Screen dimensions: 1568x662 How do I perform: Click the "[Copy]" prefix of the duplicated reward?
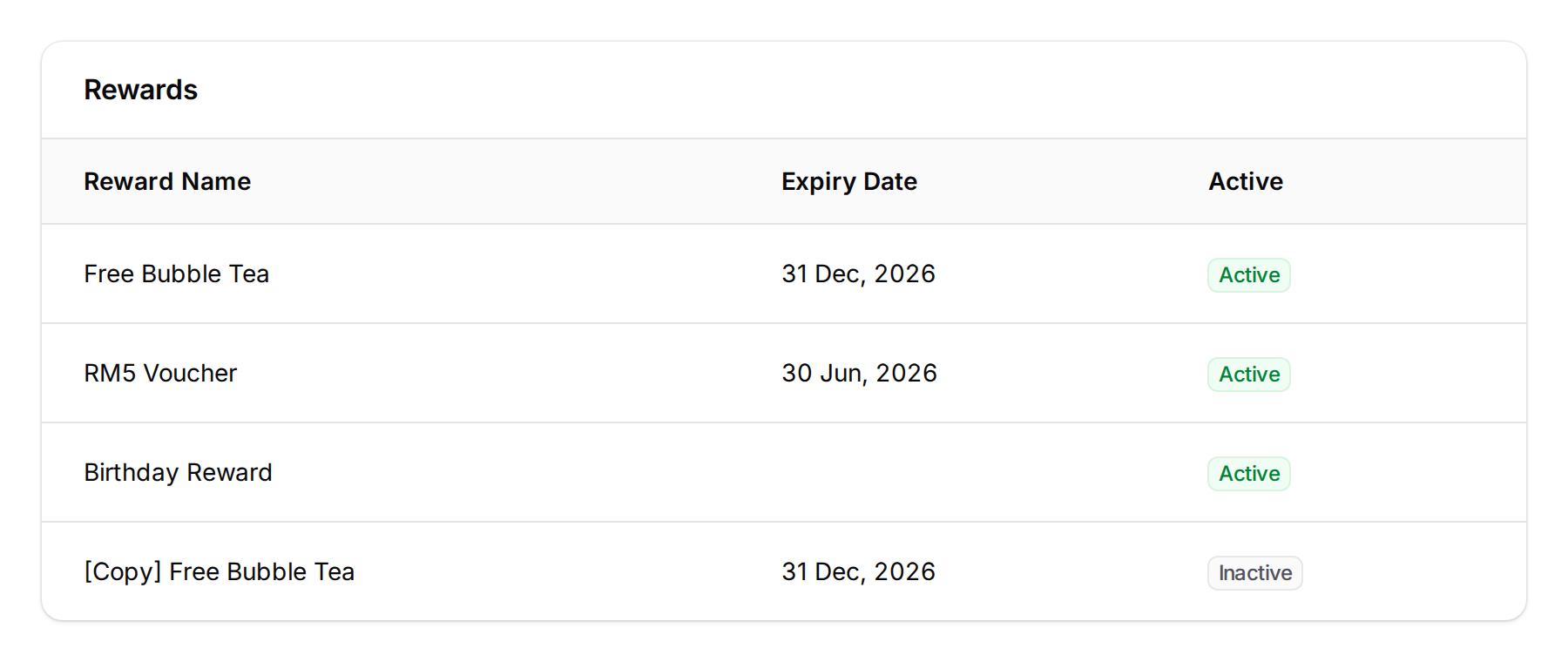tap(123, 571)
